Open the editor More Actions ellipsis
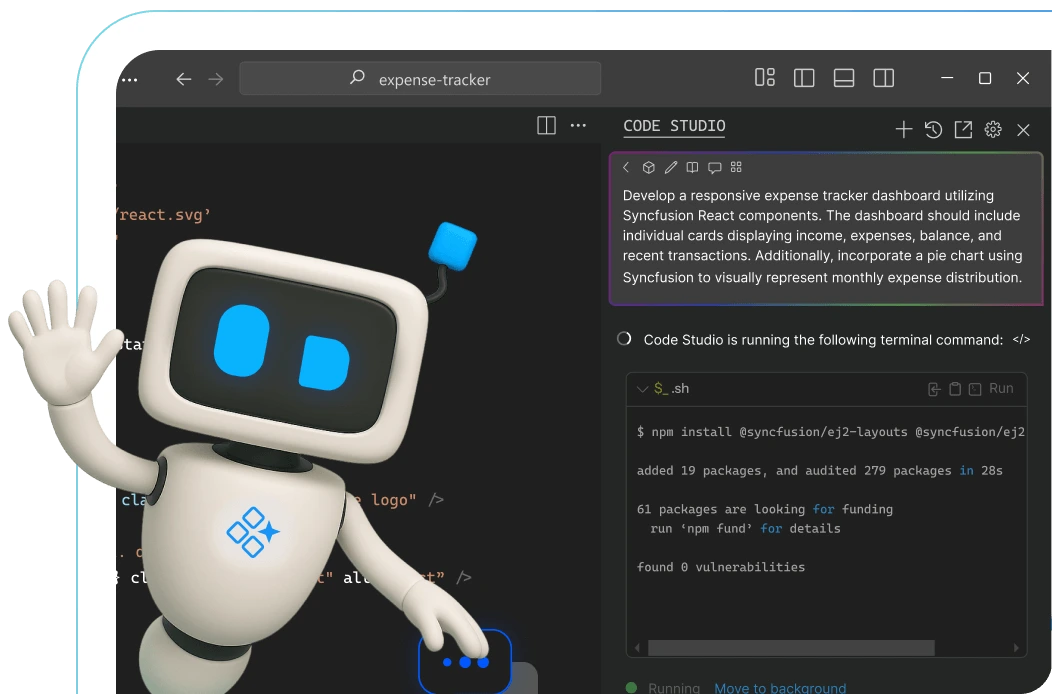This screenshot has height=694, width=1052. coord(578,126)
